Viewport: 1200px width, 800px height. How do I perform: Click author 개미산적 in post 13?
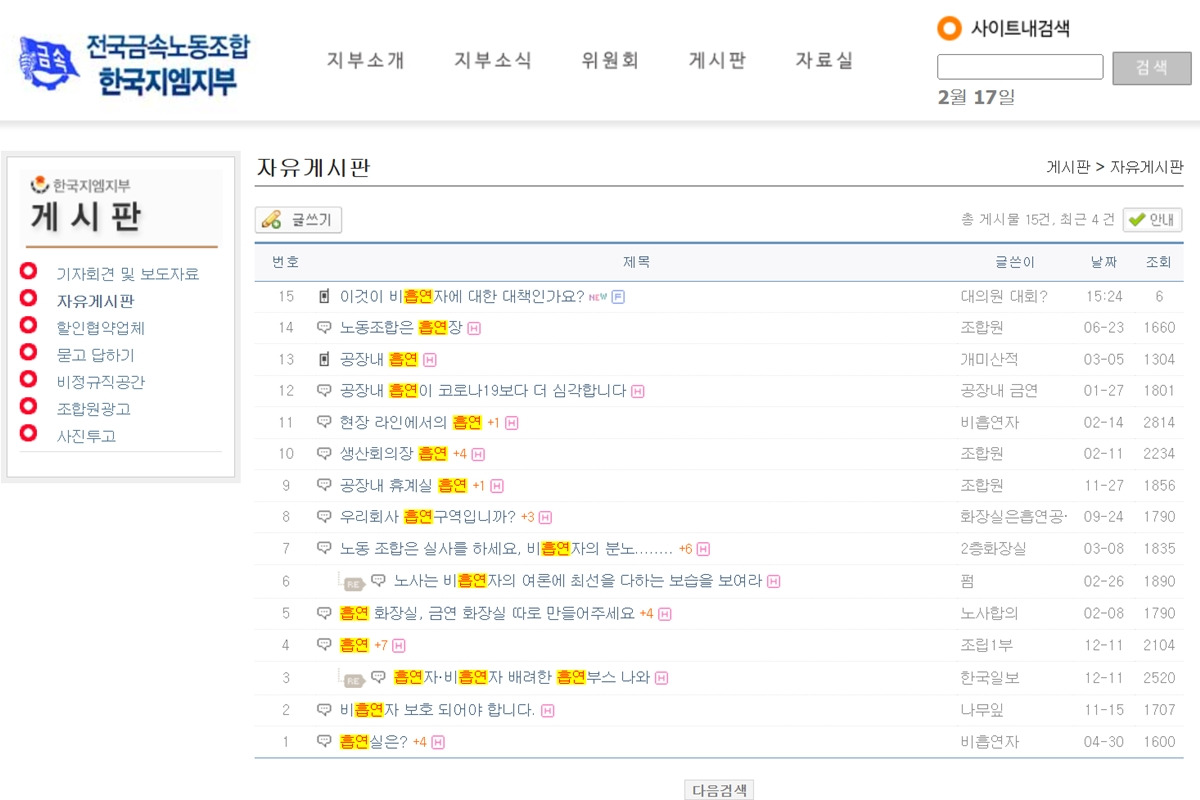point(990,359)
